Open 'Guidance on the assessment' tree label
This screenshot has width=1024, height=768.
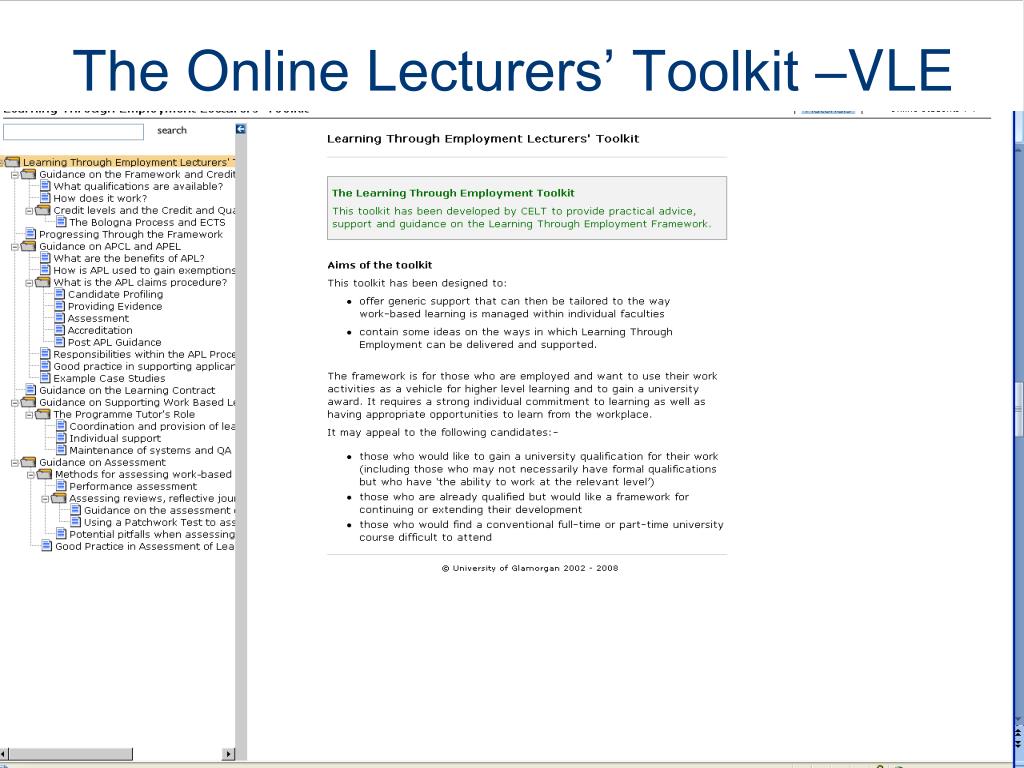pyautogui.click(x=159, y=510)
